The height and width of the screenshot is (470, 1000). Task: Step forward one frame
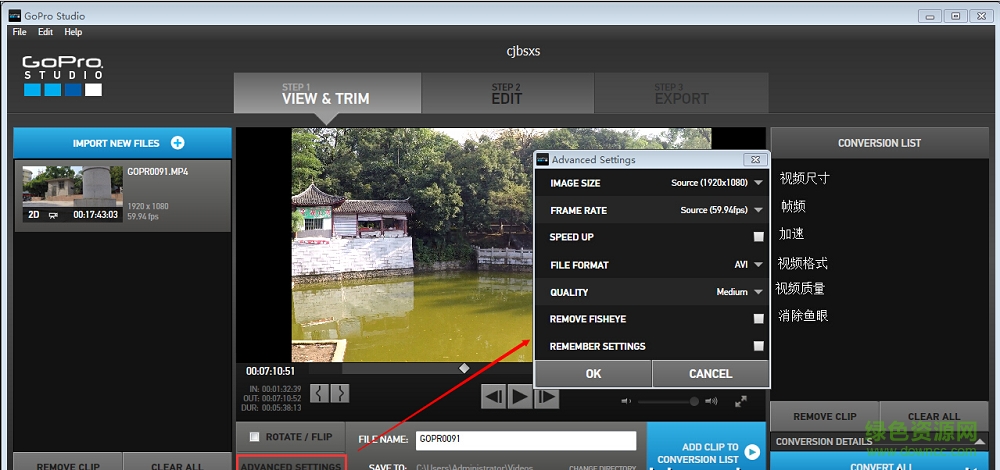(x=546, y=397)
